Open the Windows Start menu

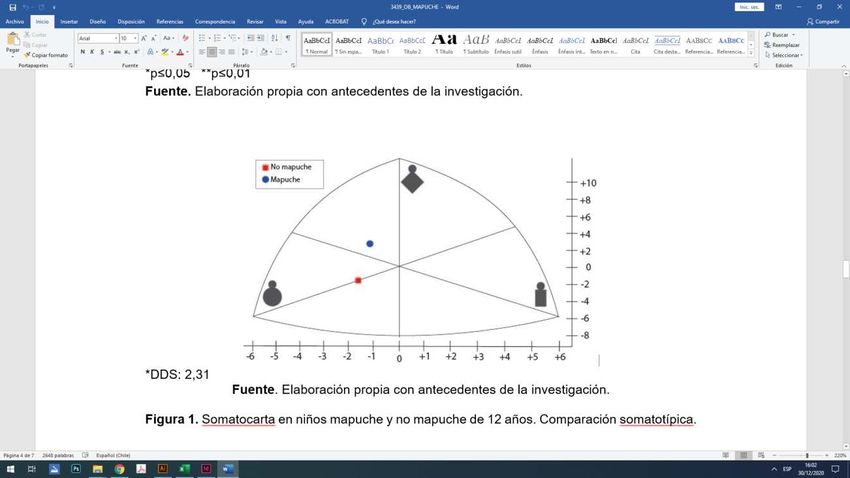10,469
